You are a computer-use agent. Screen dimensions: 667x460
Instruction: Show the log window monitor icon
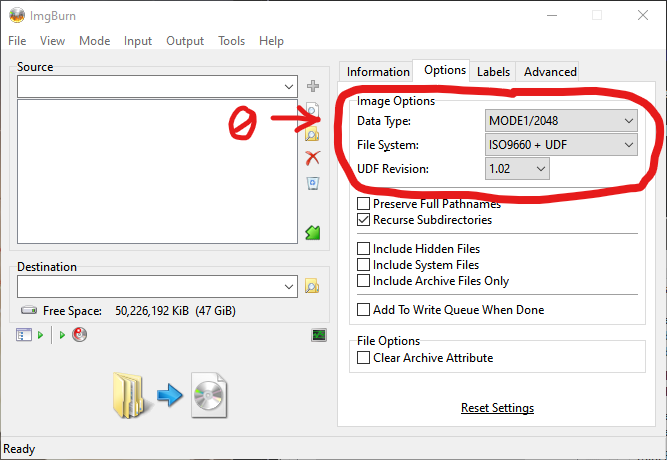tap(319, 335)
